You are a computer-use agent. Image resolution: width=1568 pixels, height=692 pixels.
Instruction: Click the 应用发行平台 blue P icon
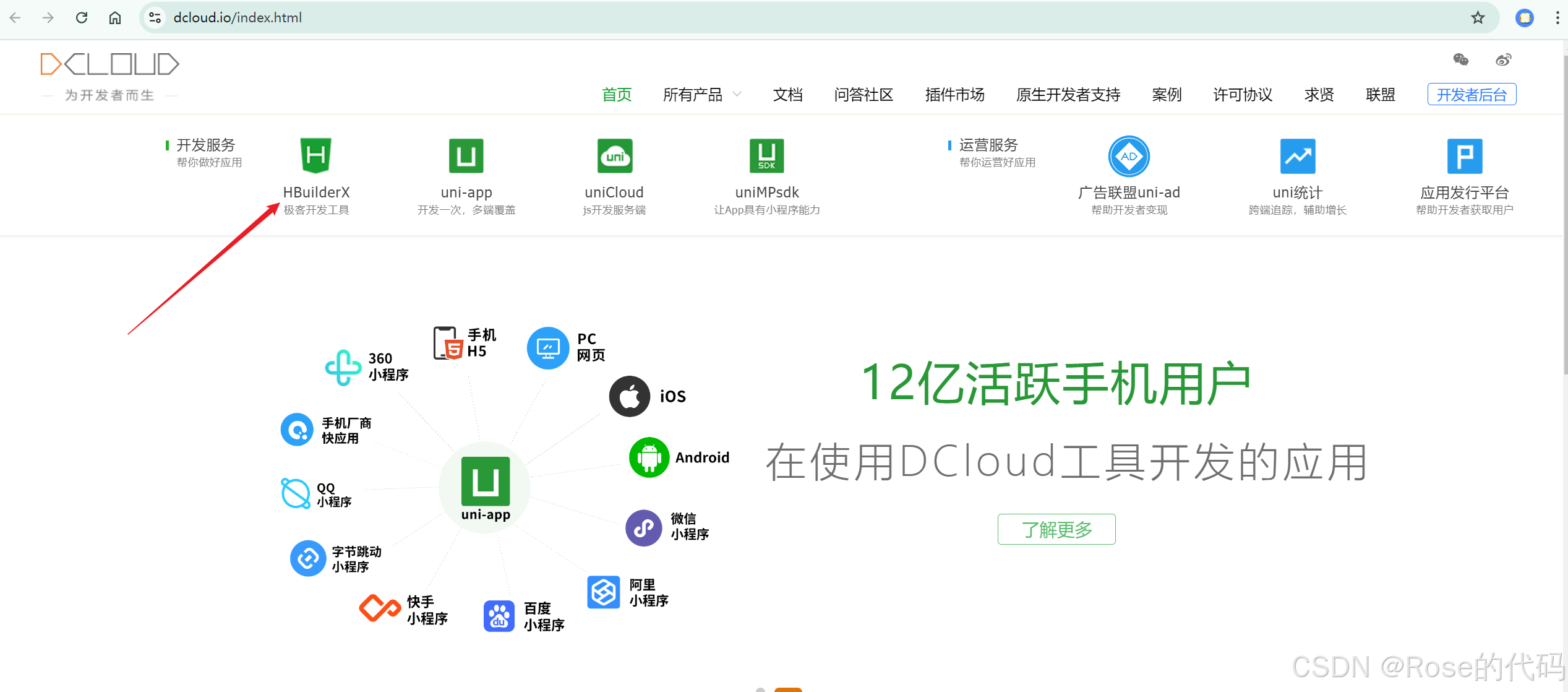pos(1464,156)
